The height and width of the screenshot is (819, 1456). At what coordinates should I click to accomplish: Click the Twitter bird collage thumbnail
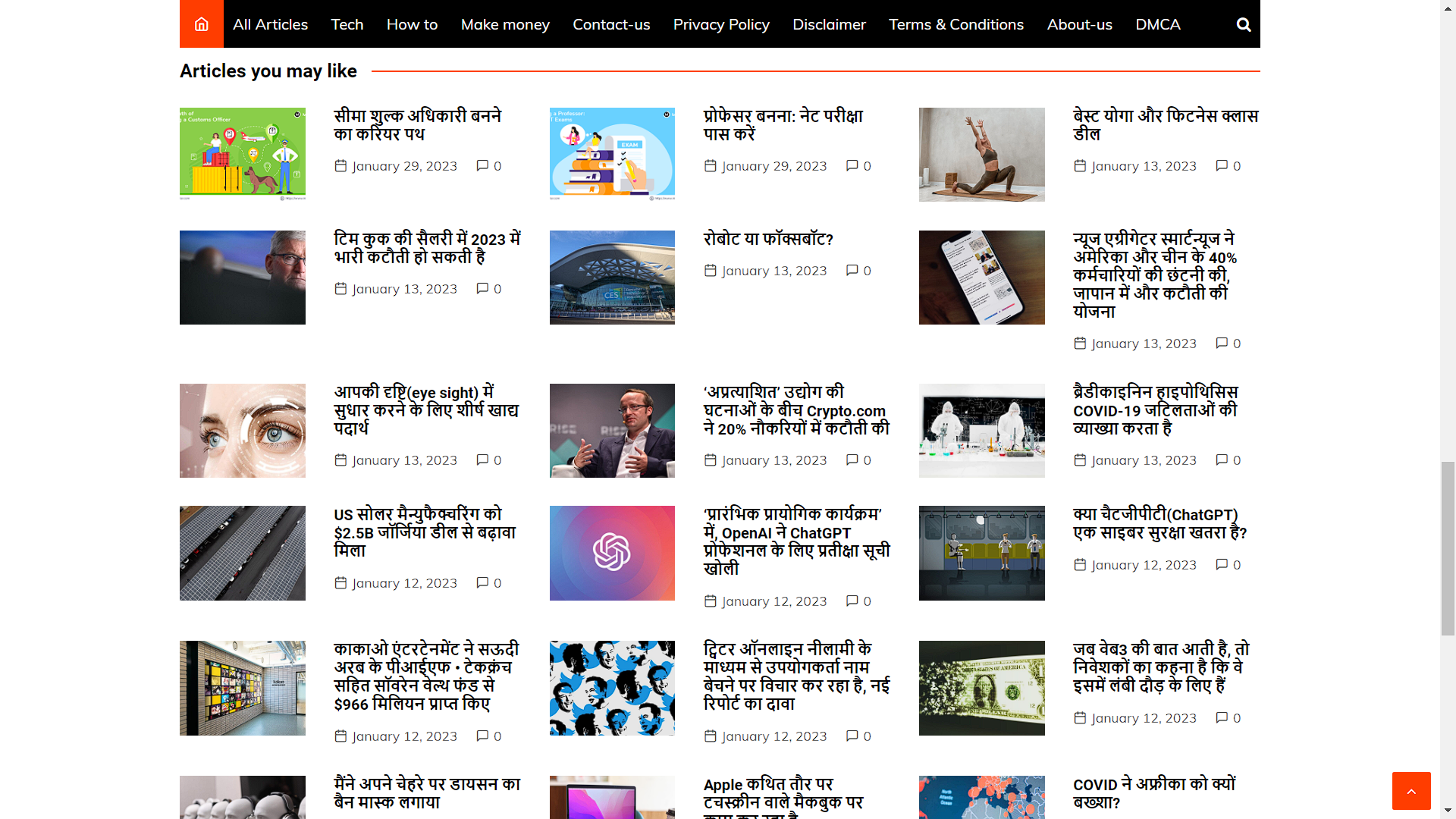tap(612, 688)
